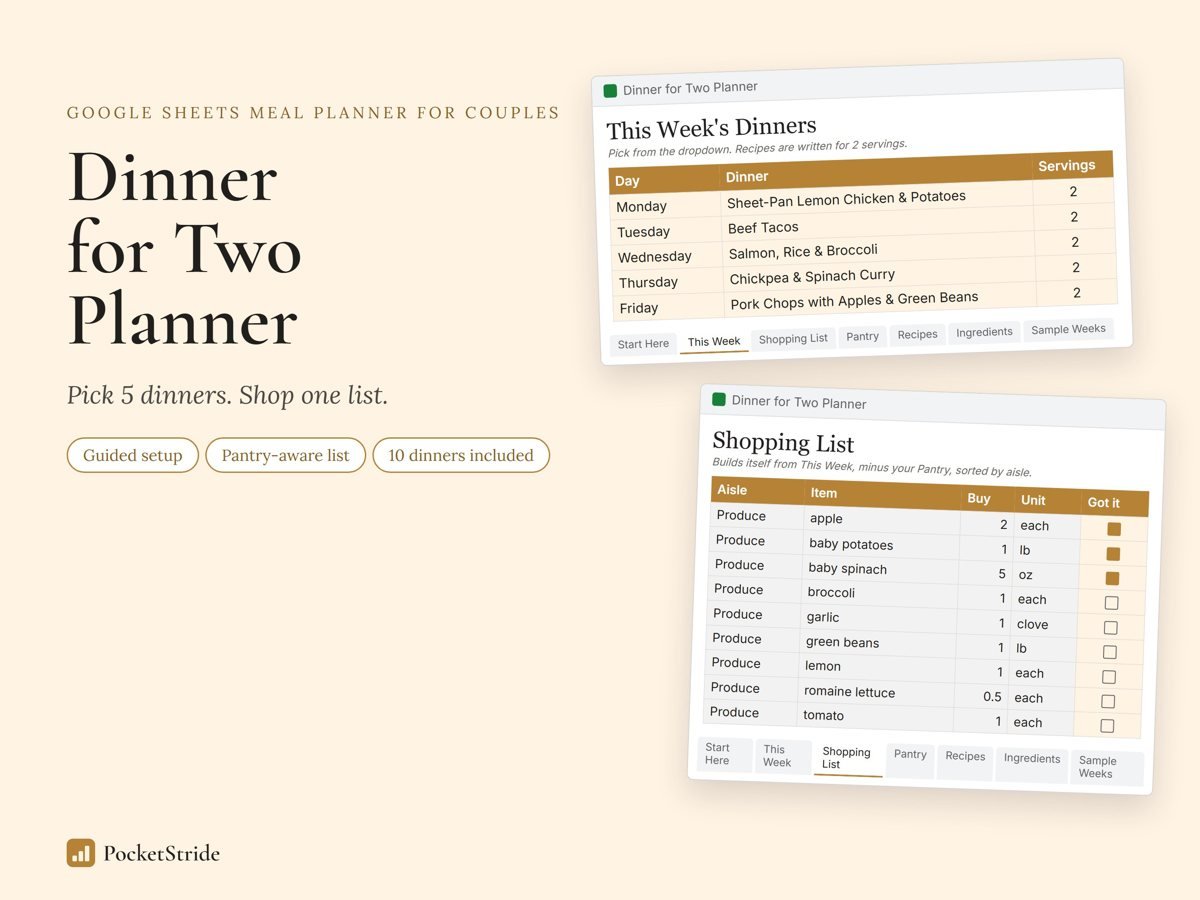Click the Guided setup pill
This screenshot has width=1200, height=900.
pyautogui.click(x=133, y=455)
